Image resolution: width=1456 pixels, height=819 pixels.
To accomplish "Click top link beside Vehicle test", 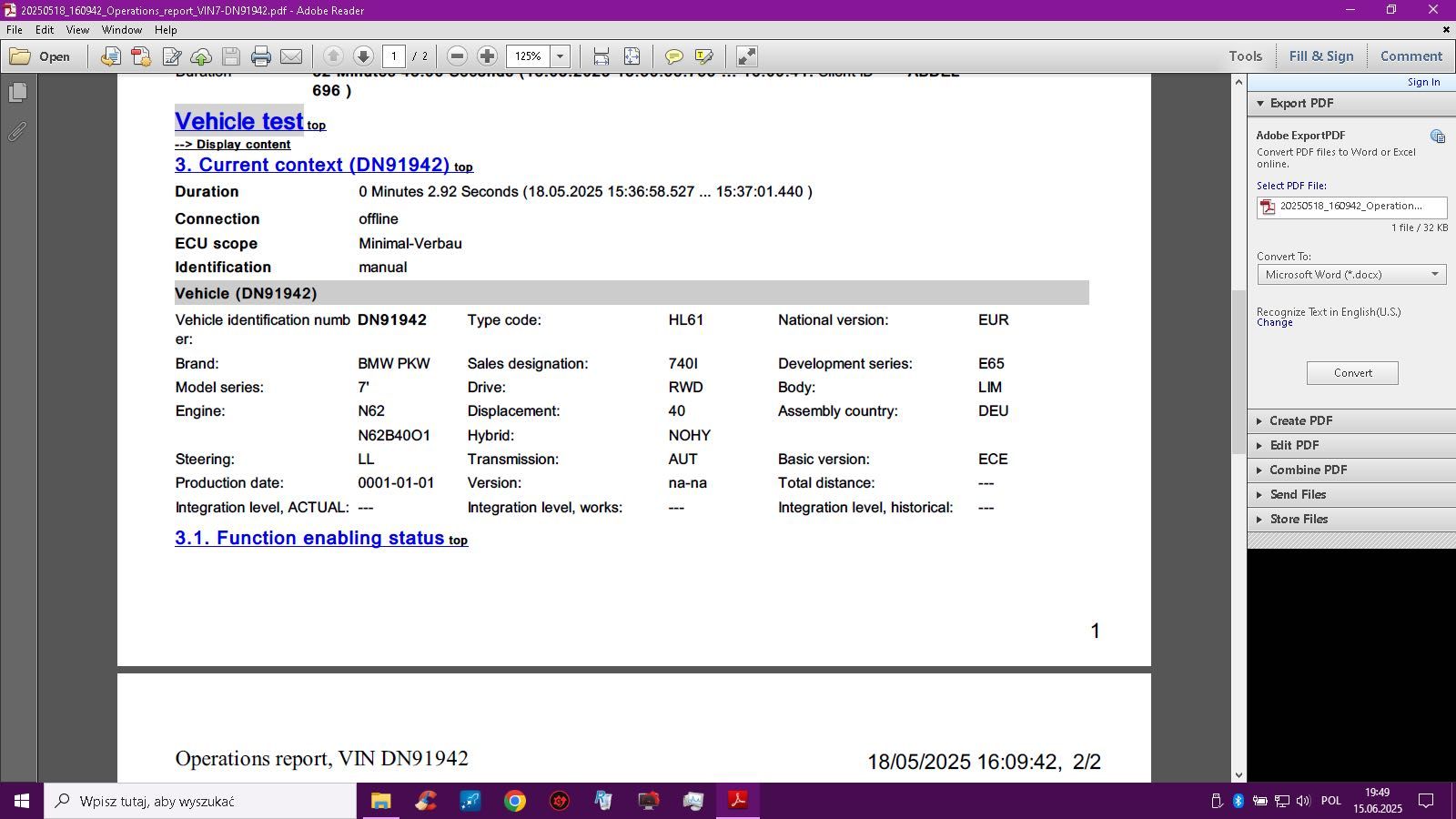I will click(x=316, y=126).
